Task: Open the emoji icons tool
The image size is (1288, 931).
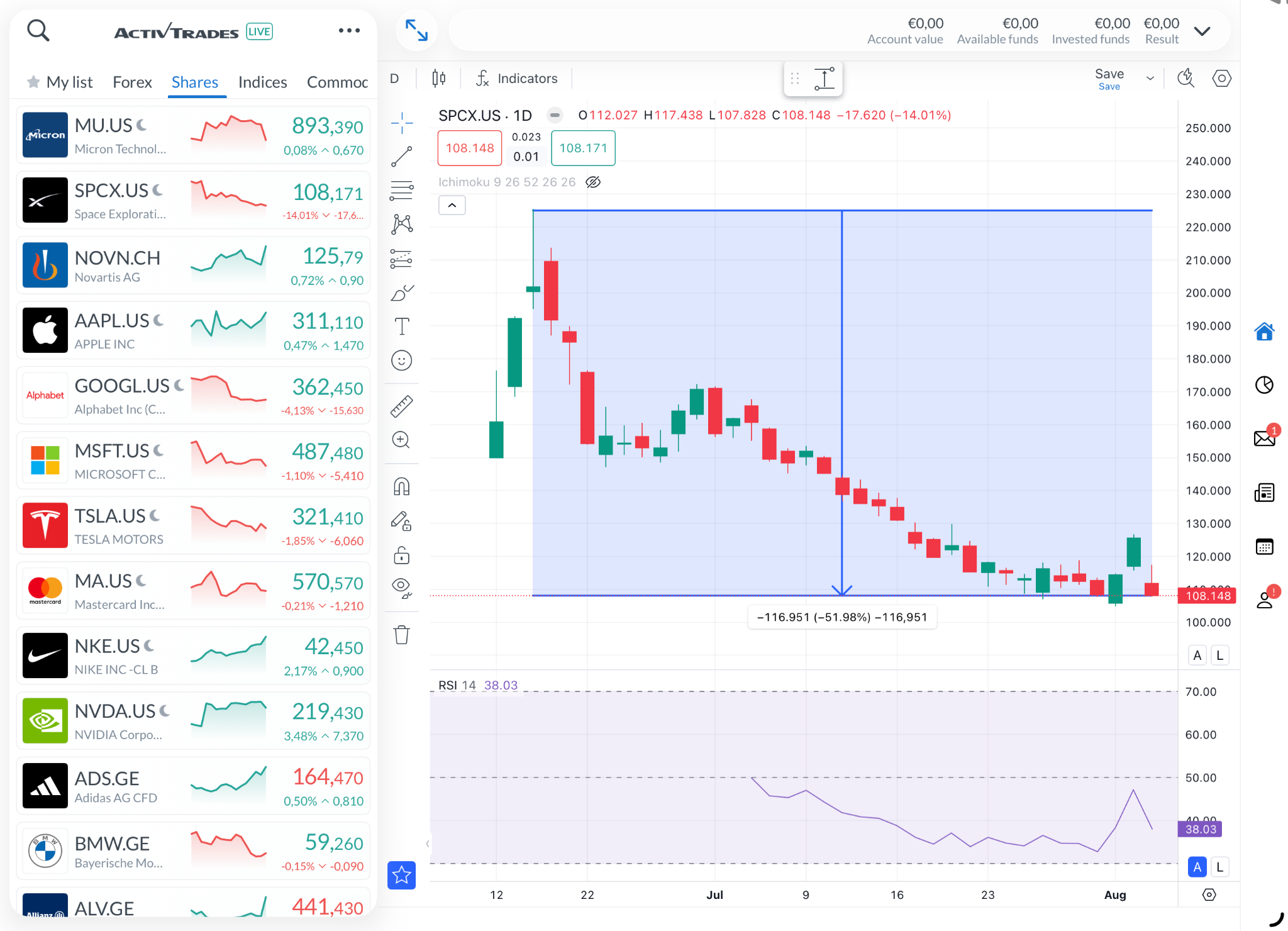Action: click(402, 360)
